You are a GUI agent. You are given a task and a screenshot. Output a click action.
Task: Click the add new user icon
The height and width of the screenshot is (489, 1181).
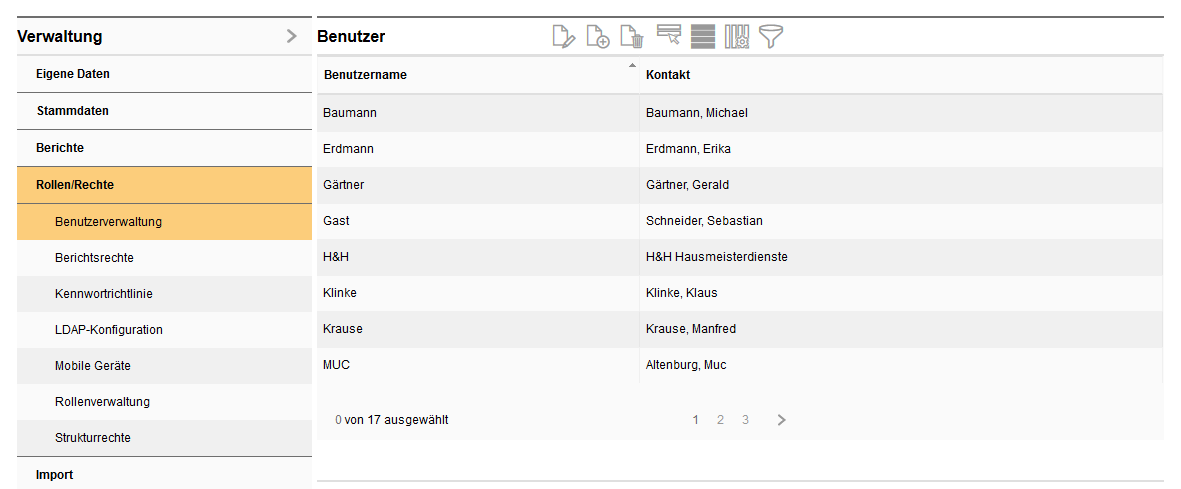pyautogui.click(x=597, y=37)
